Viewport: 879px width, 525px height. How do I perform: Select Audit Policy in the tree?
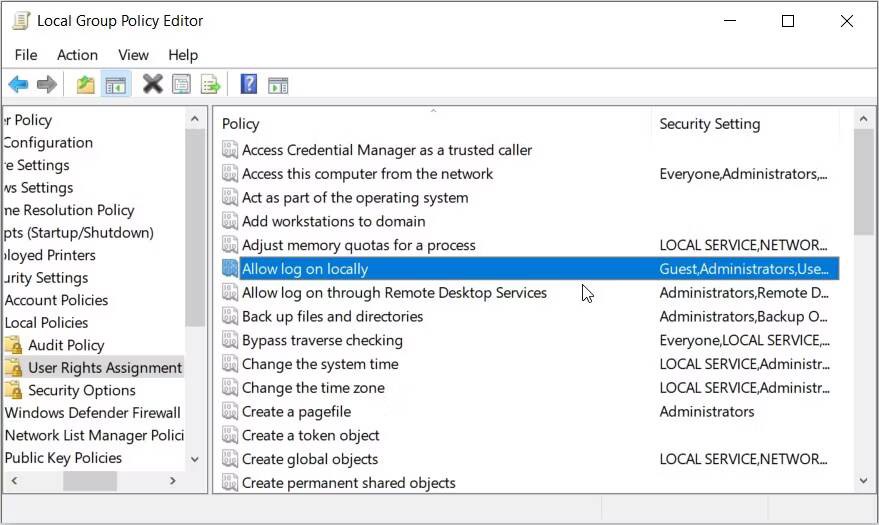[x=66, y=345]
